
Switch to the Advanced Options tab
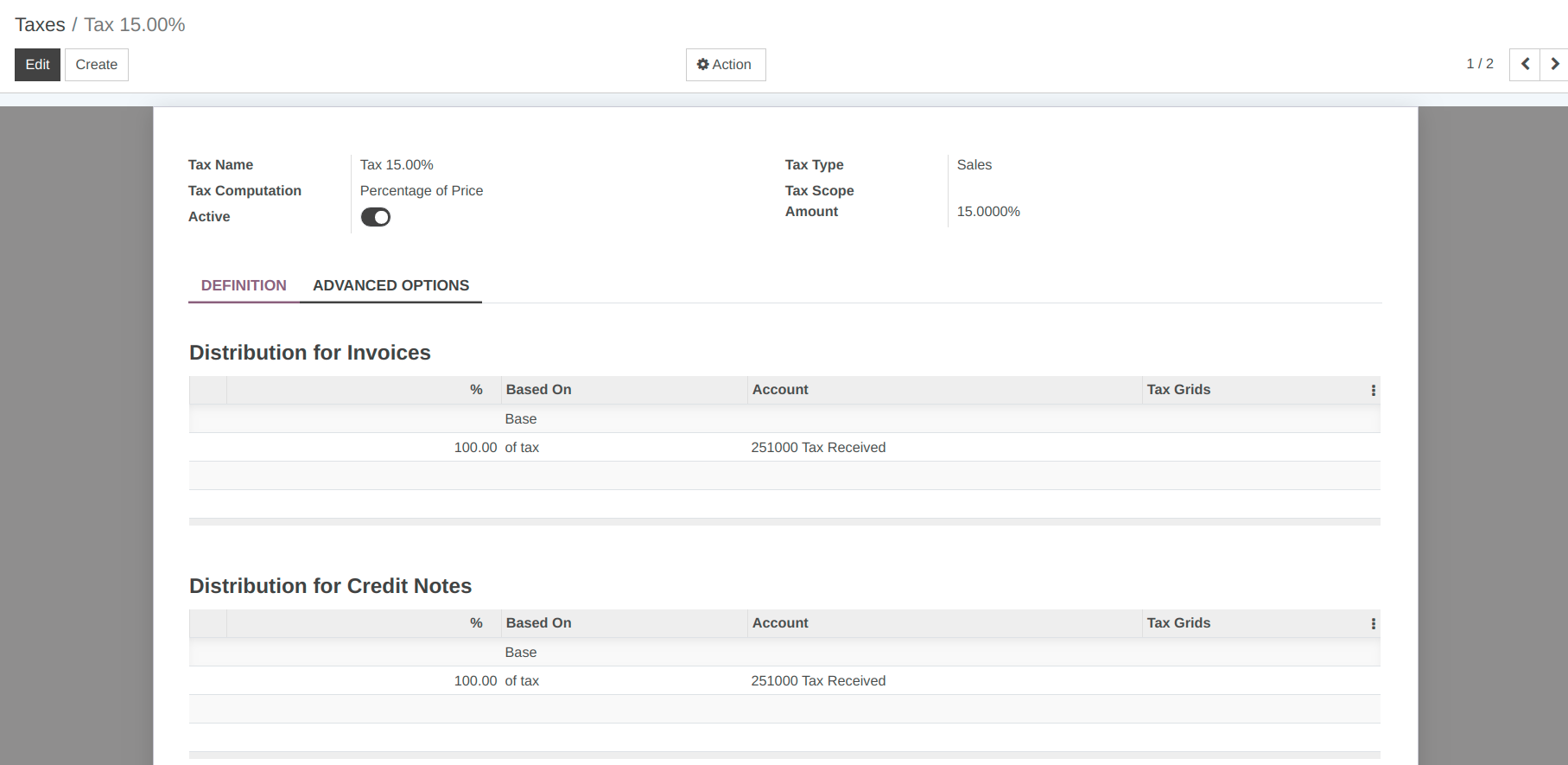390,285
